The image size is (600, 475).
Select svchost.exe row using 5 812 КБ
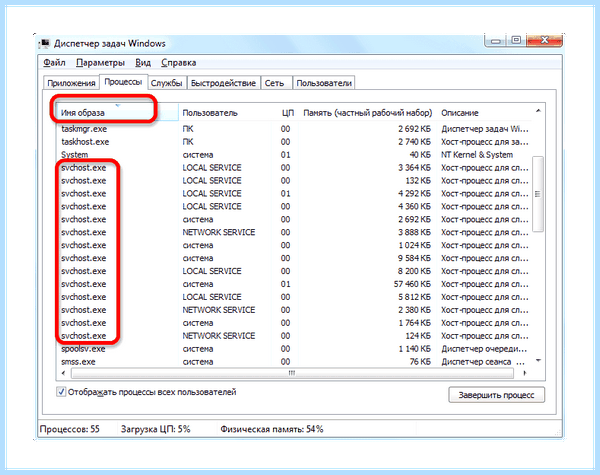click(x=295, y=297)
